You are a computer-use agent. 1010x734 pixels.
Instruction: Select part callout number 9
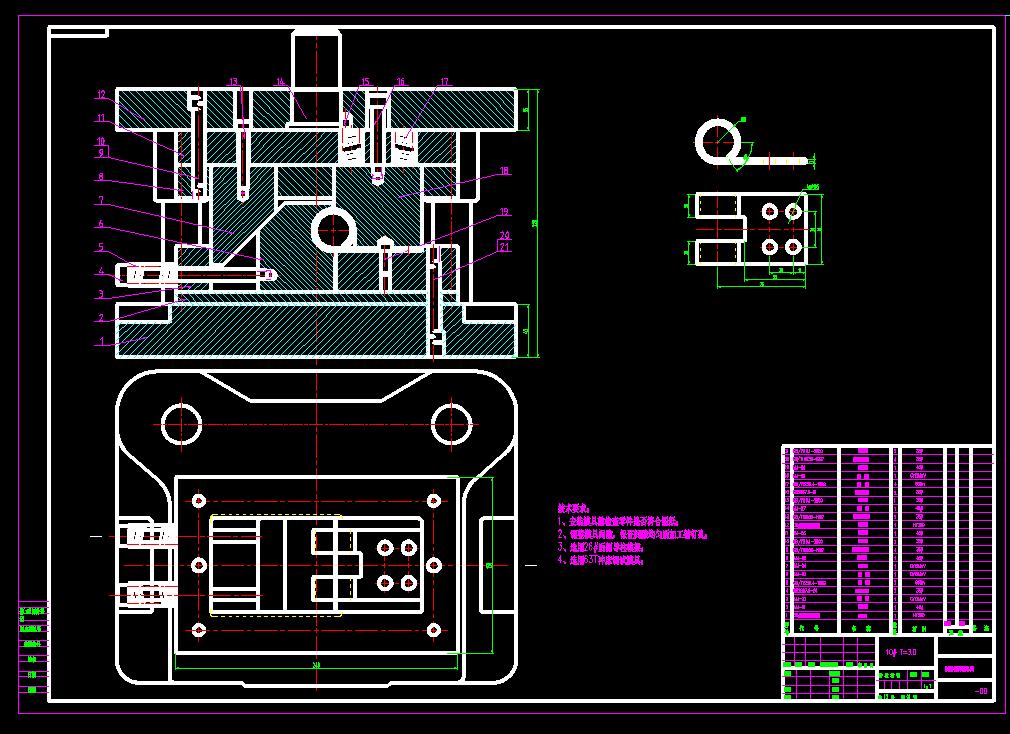pos(101,153)
